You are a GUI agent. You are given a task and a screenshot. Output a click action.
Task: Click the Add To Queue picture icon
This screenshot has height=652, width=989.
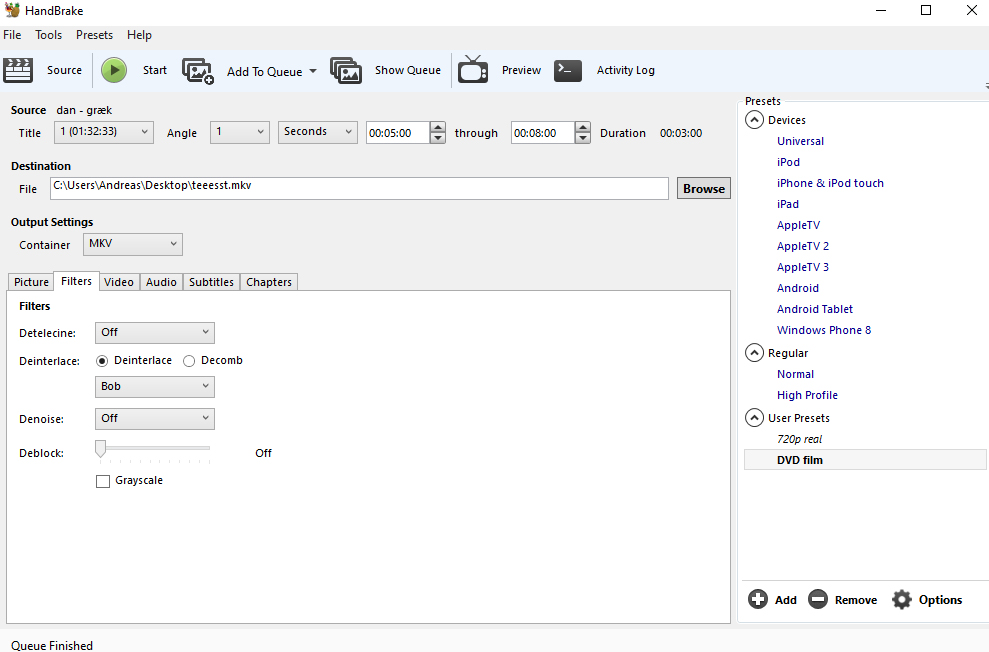click(x=198, y=71)
